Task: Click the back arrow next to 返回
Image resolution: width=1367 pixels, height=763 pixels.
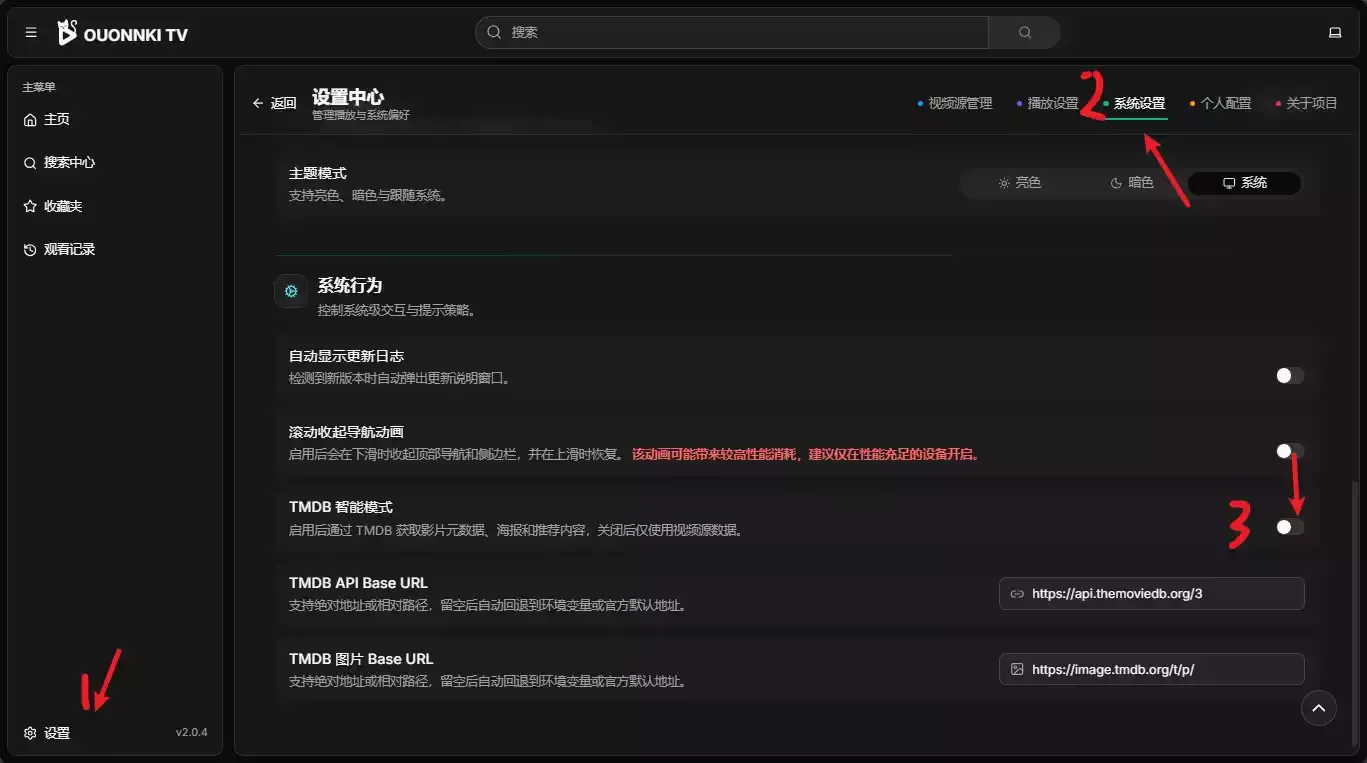Action: point(258,103)
